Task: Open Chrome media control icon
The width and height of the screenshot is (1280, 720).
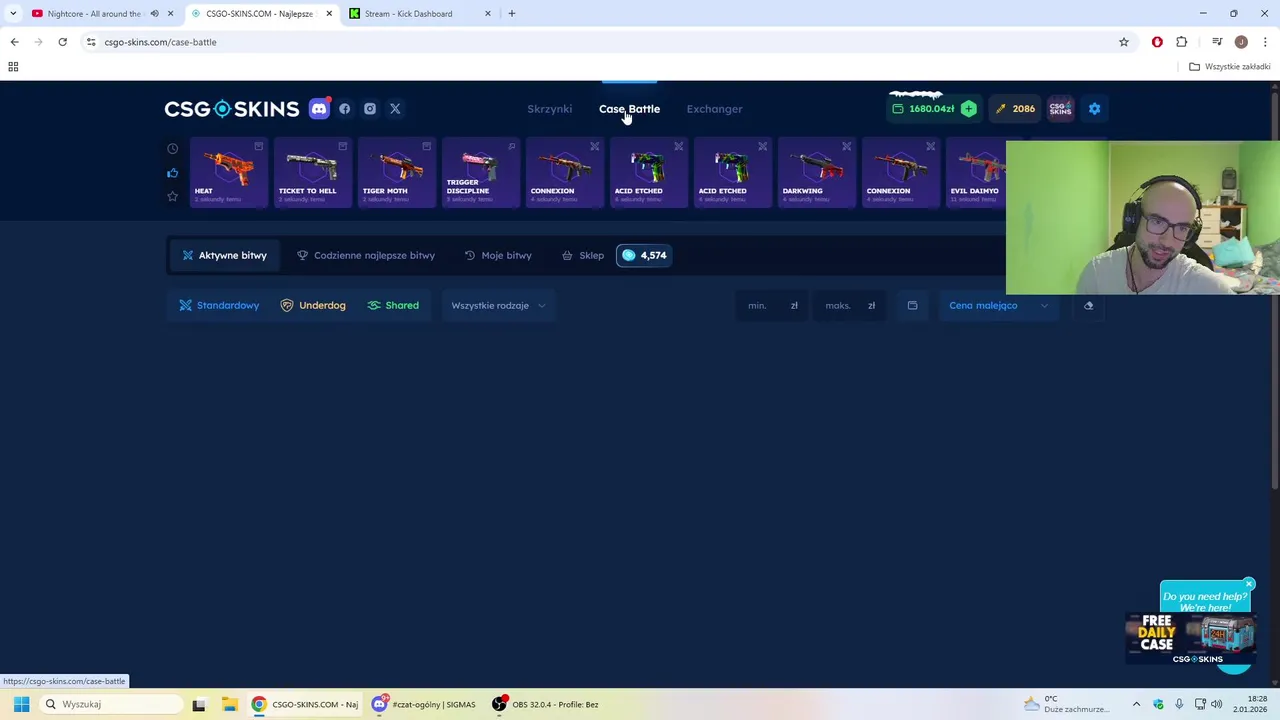Action: coord(1217,42)
